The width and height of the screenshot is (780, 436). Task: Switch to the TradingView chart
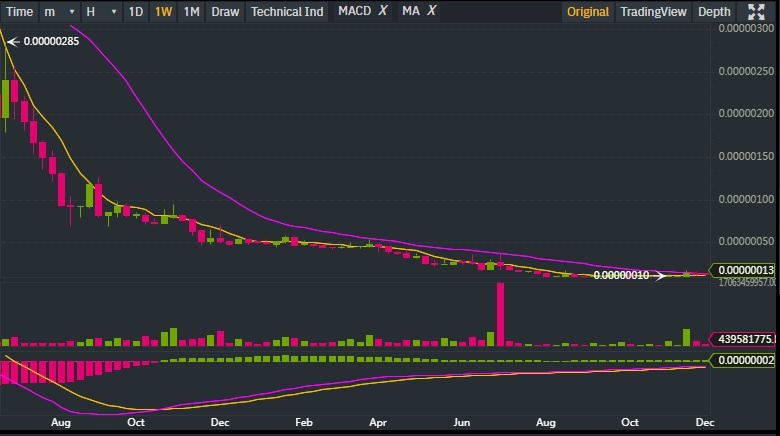coord(653,11)
